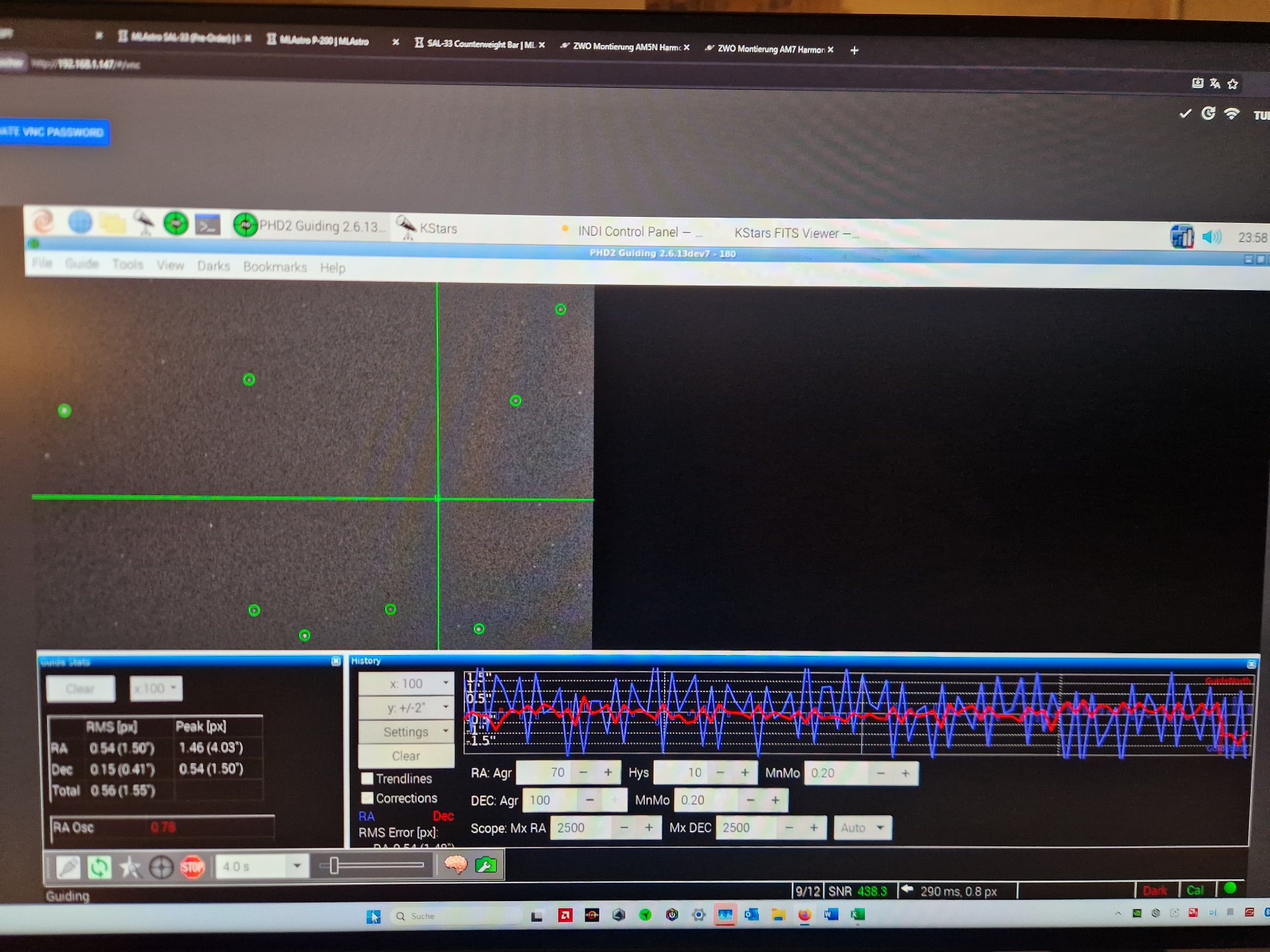Click the Mx RA 2500 value field
Screen dimensions: 1270x952
tap(582, 828)
